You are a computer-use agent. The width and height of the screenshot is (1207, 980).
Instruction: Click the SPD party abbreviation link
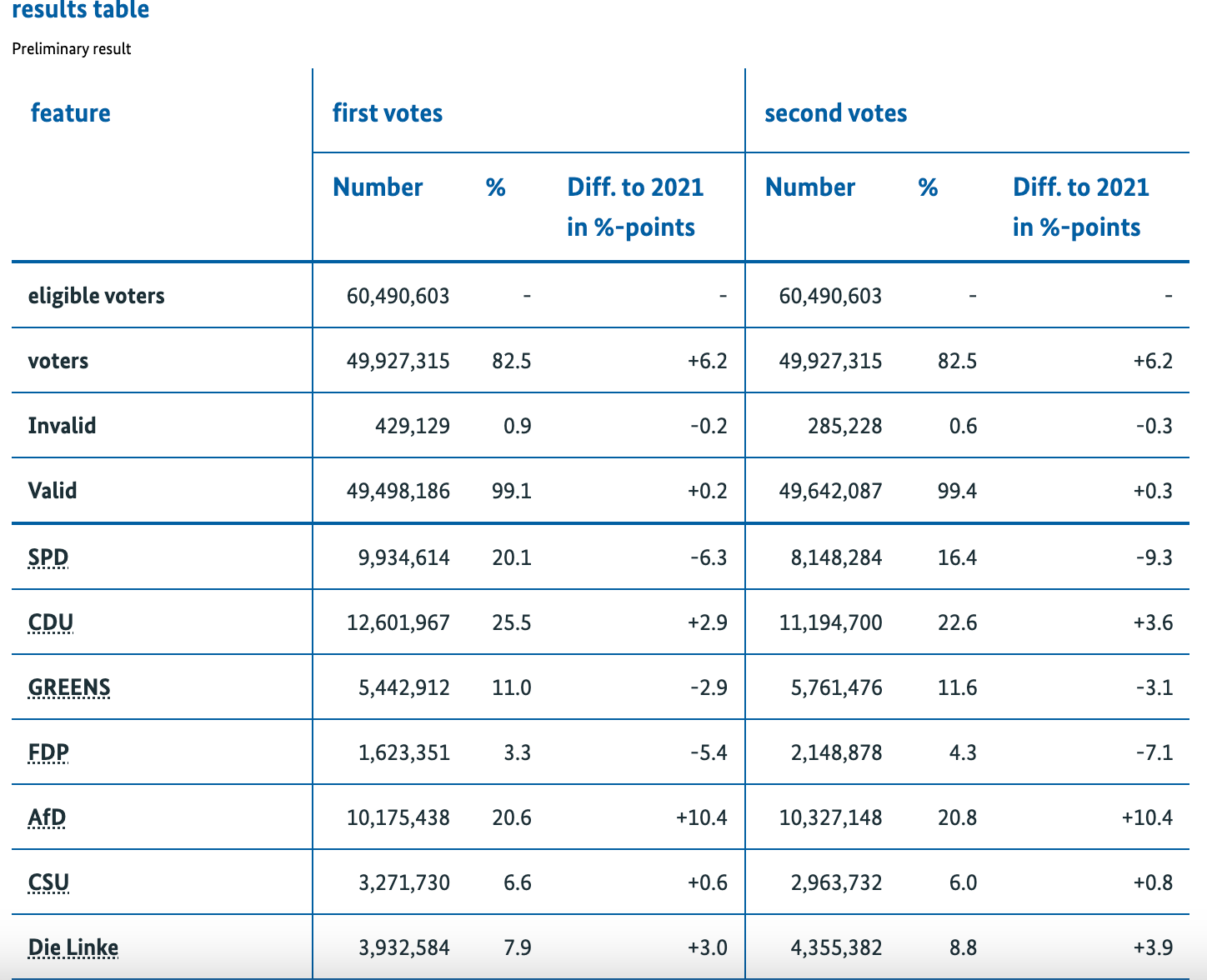click(48, 557)
